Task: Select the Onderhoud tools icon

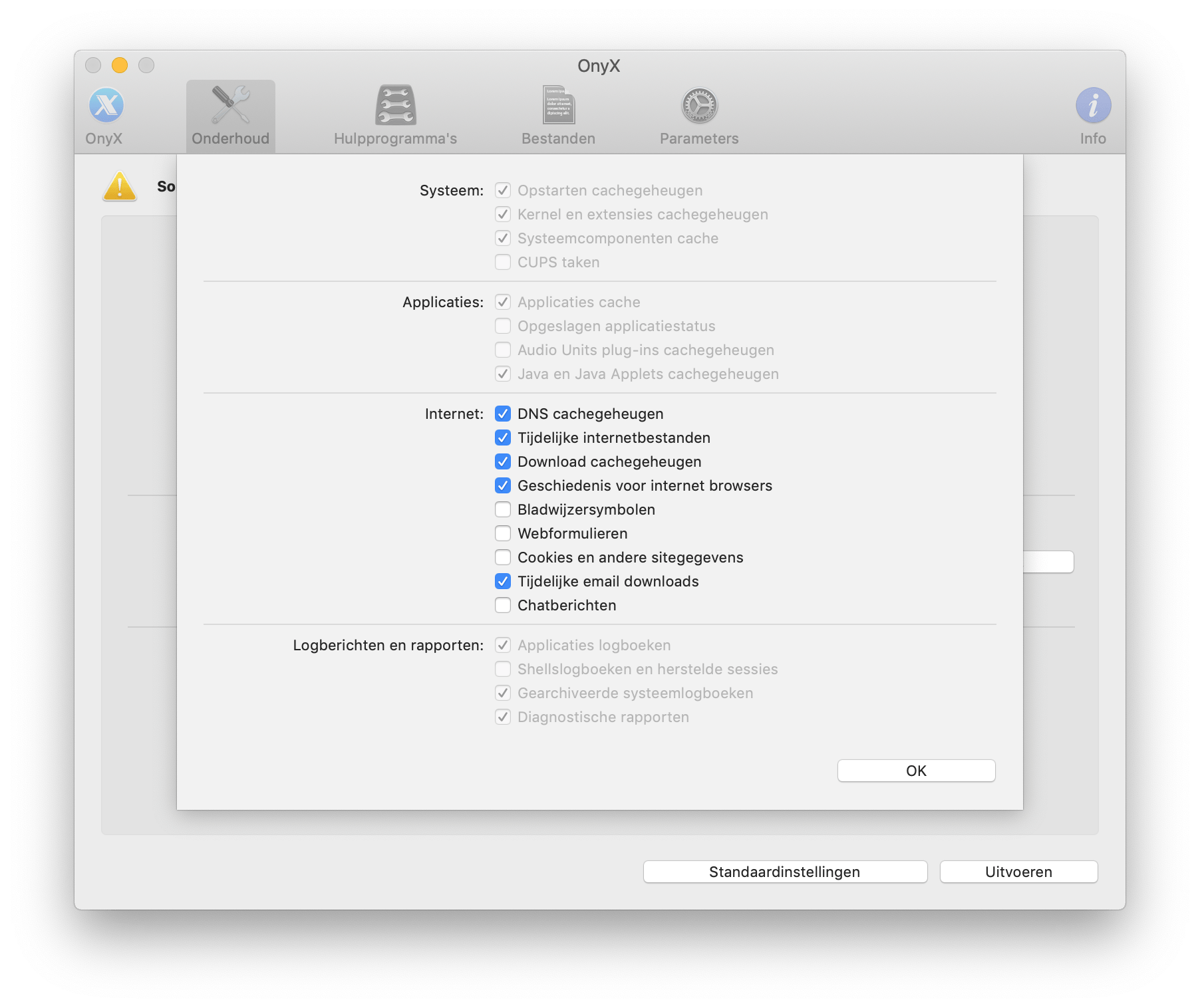Action: (x=230, y=105)
